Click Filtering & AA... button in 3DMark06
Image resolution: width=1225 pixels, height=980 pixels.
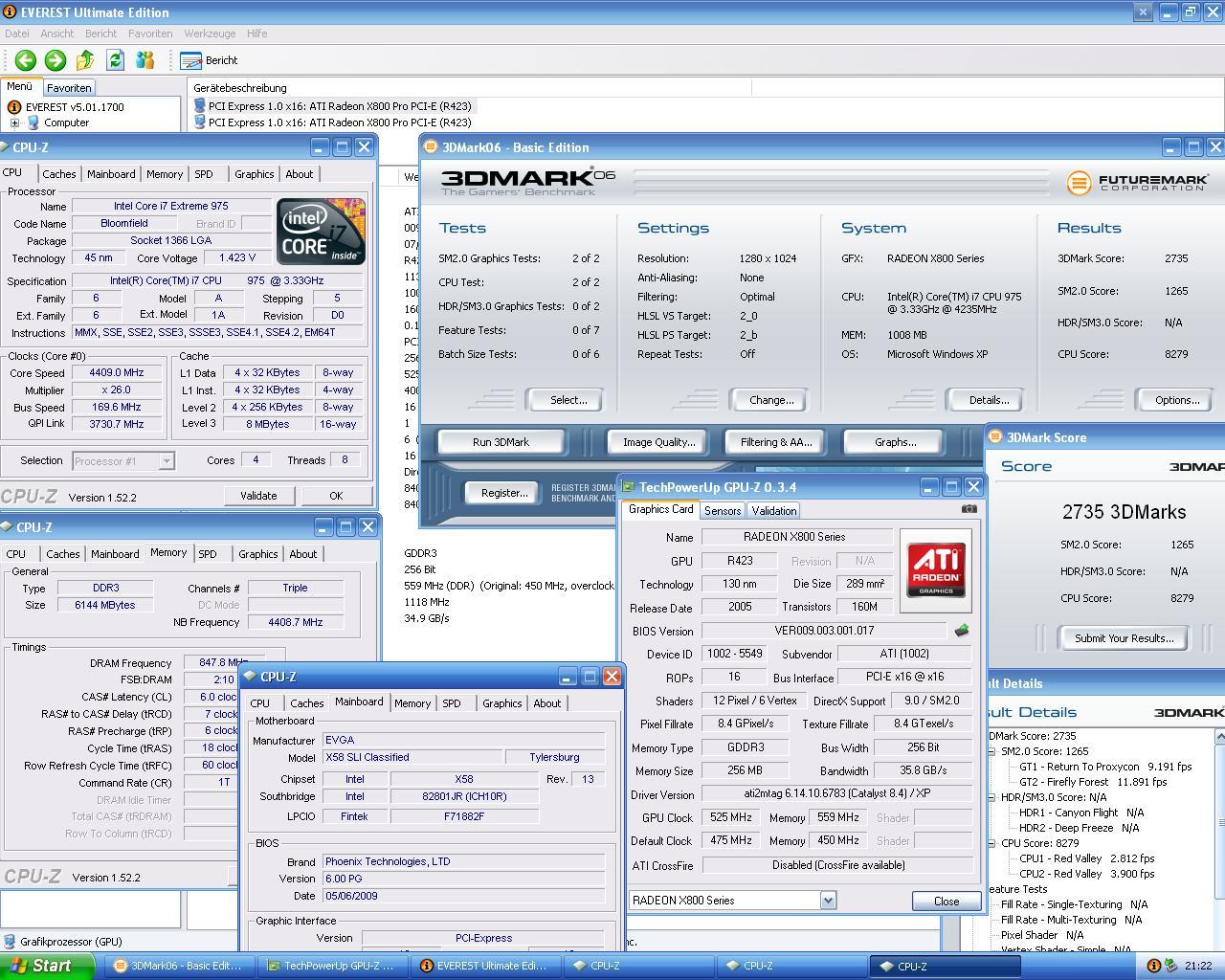pyautogui.click(x=776, y=442)
